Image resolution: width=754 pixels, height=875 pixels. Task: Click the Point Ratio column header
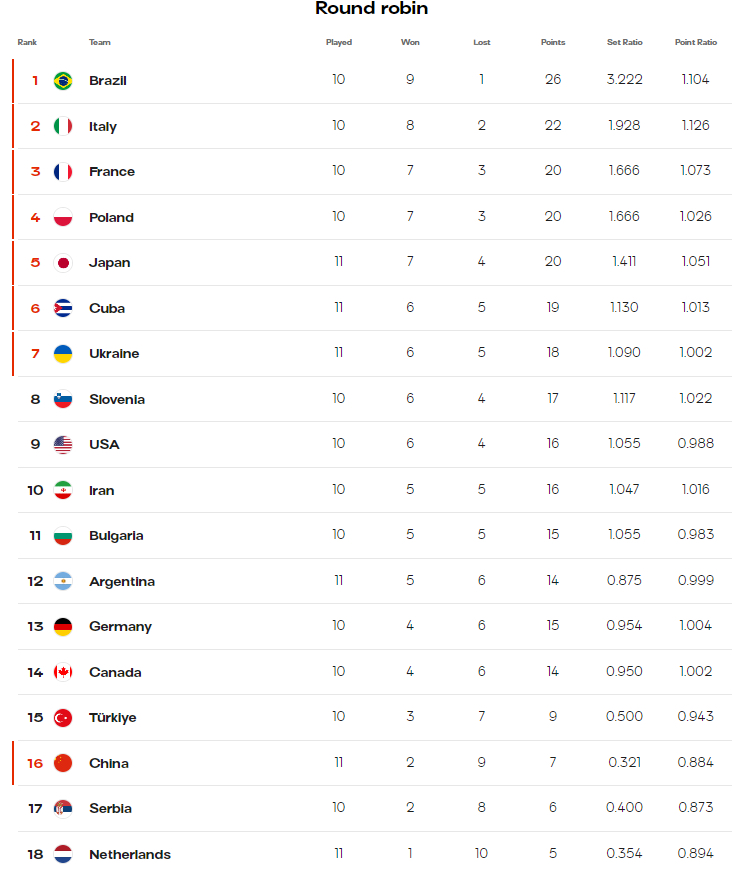click(x=695, y=42)
